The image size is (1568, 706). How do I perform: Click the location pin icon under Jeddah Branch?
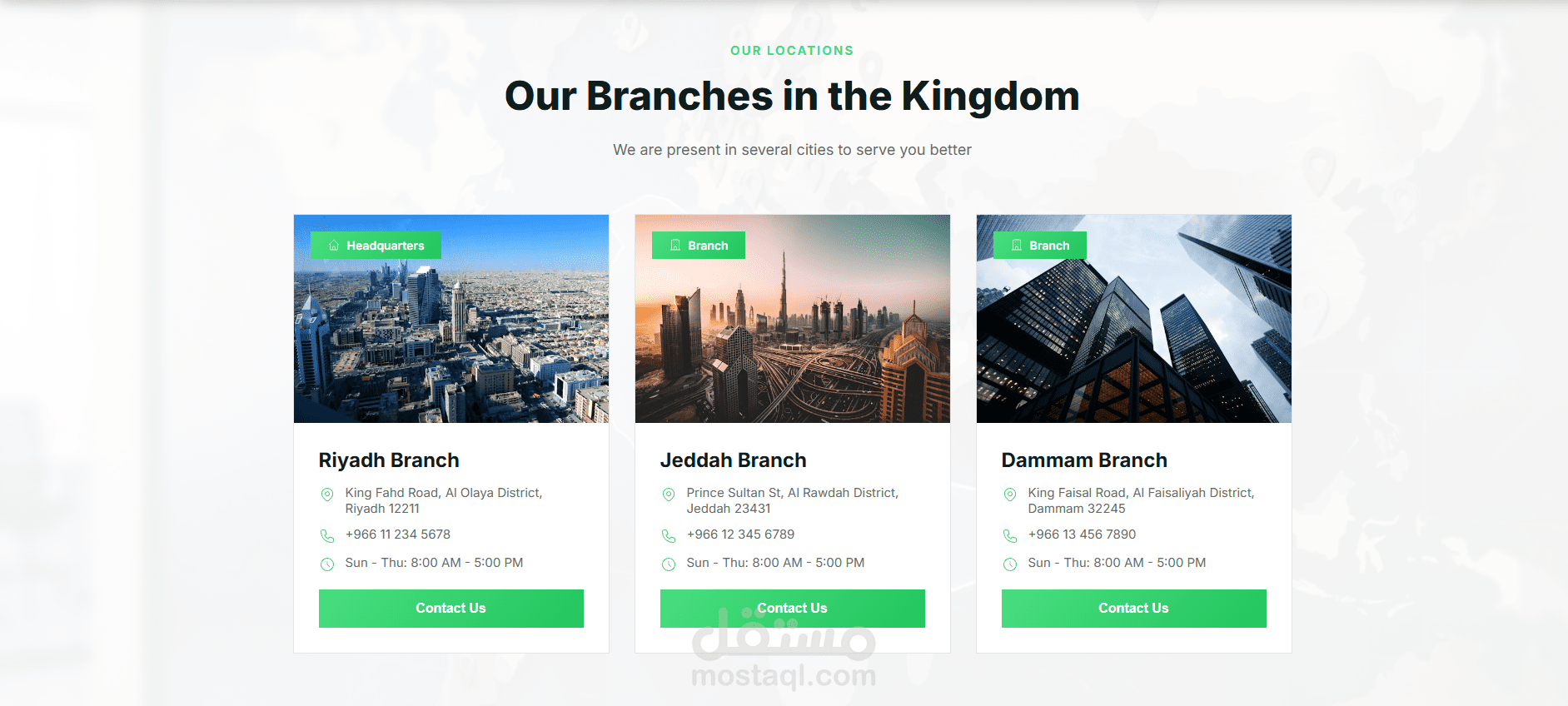[669, 495]
